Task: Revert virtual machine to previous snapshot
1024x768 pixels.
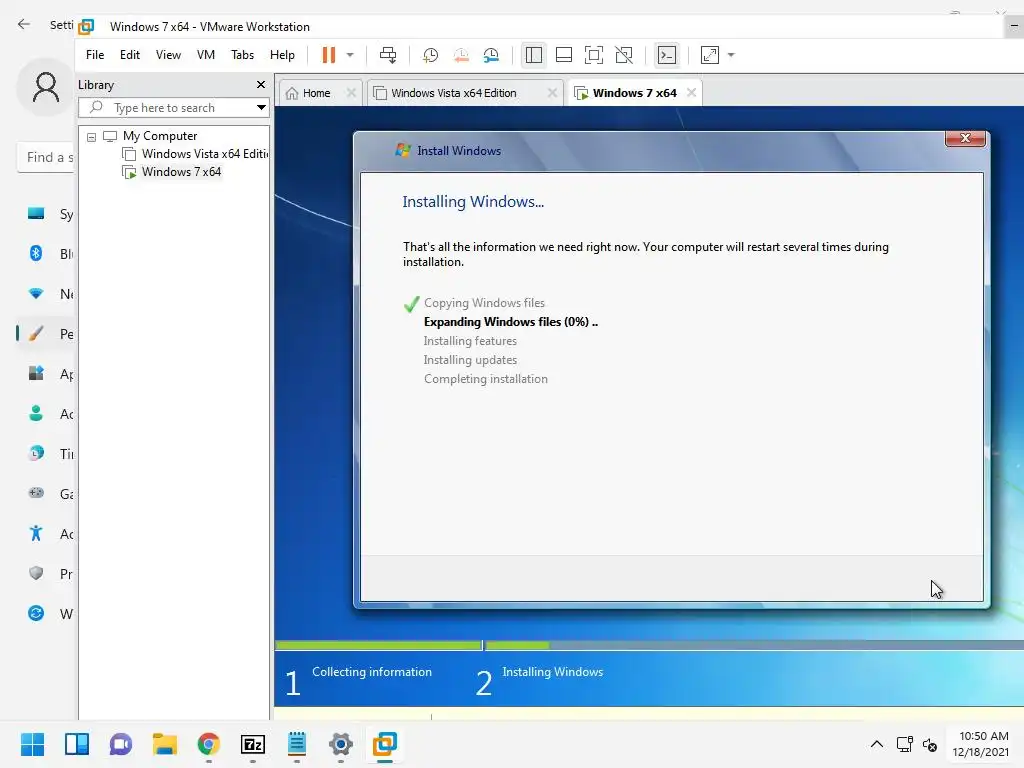Action: (x=461, y=55)
